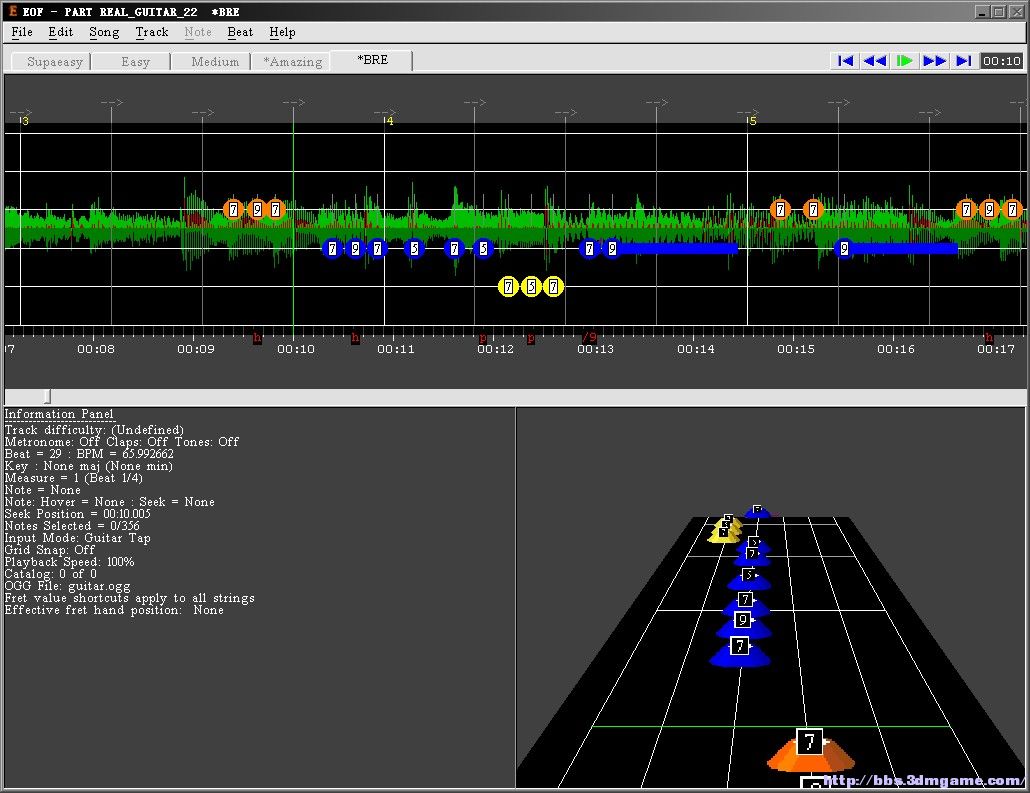Click the 00:16 timestamp on the timeline

pos(896,349)
